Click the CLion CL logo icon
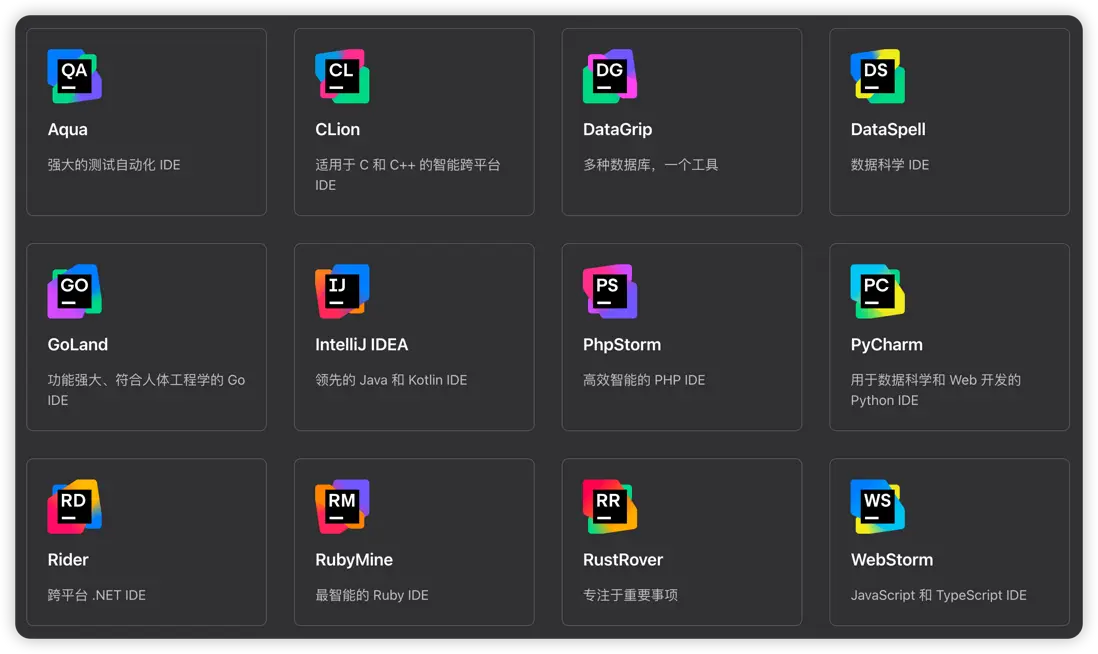This screenshot has width=1098, height=654. [342, 76]
